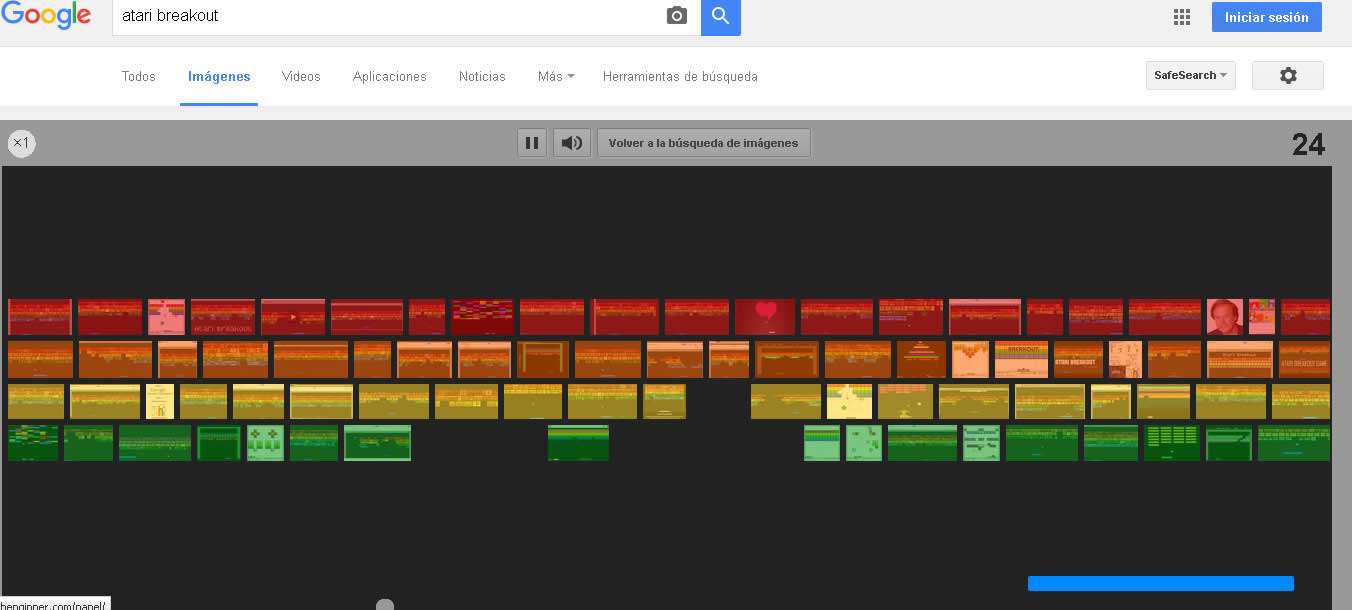Open the "Videos" tab
The image size is (1352, 610).
pos(301,76)
